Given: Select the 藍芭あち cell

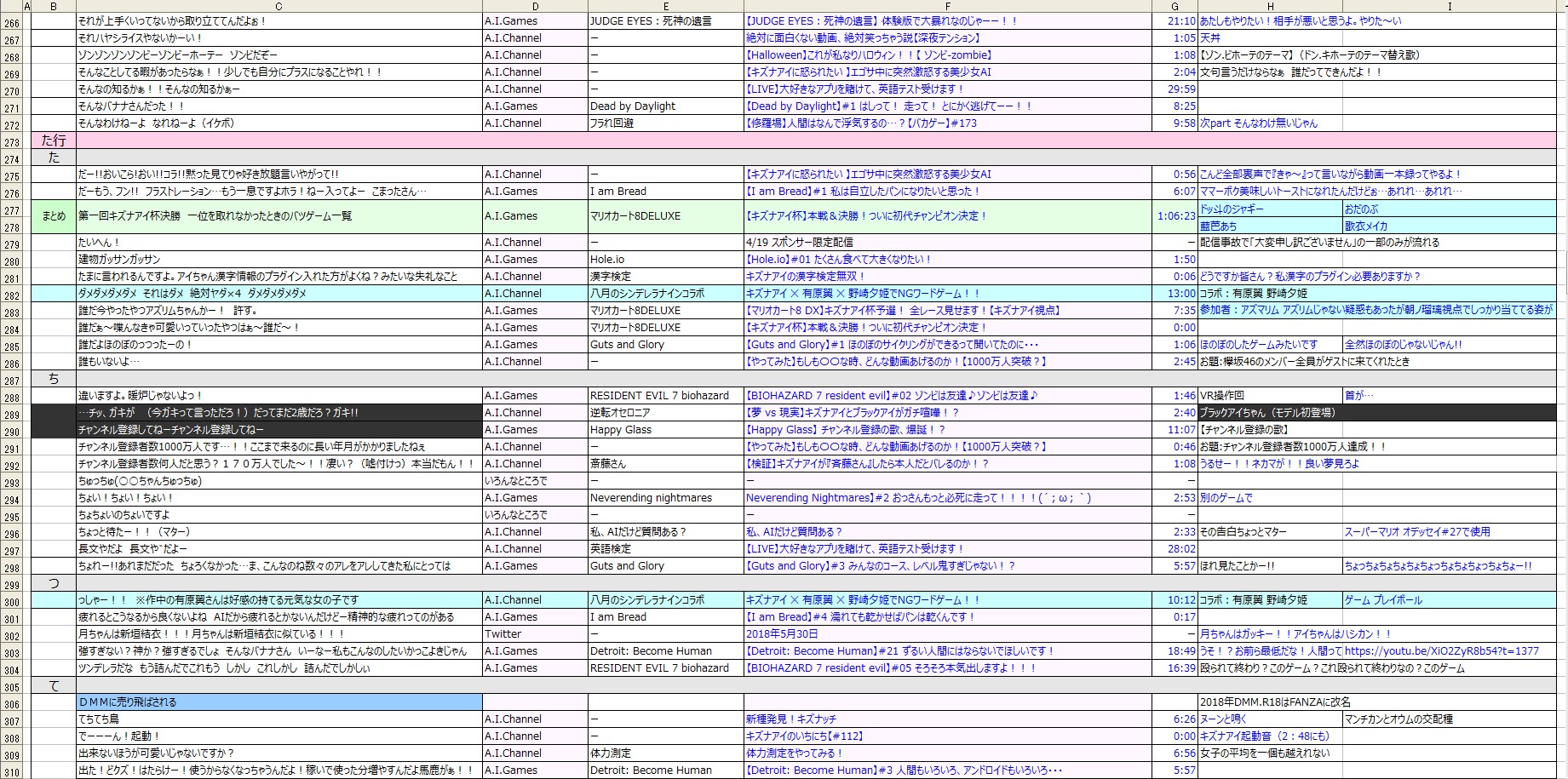Looking at the screenshot, I should point(1270,226).
